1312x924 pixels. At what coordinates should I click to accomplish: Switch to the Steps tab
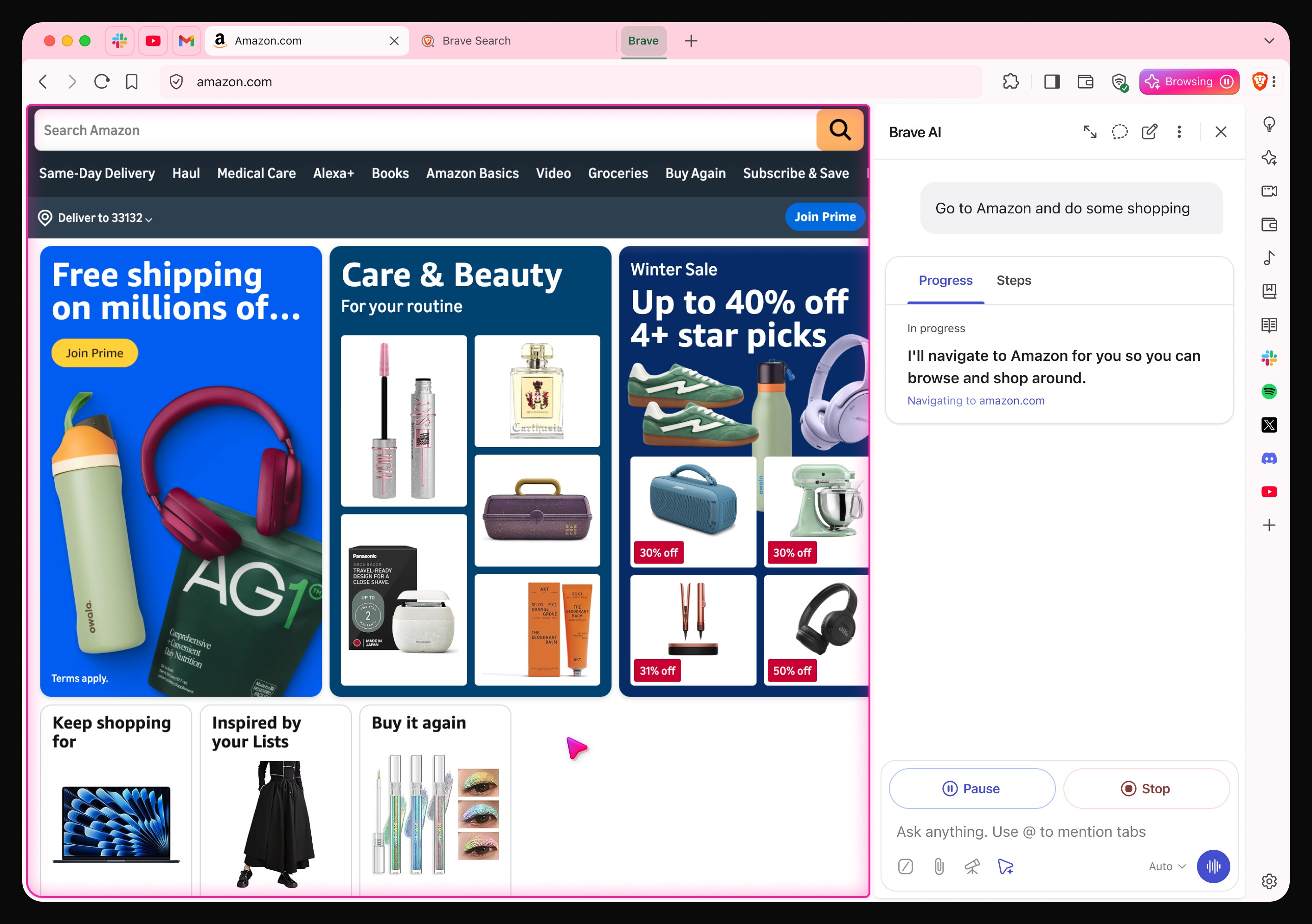click(x=1013, y=281)
